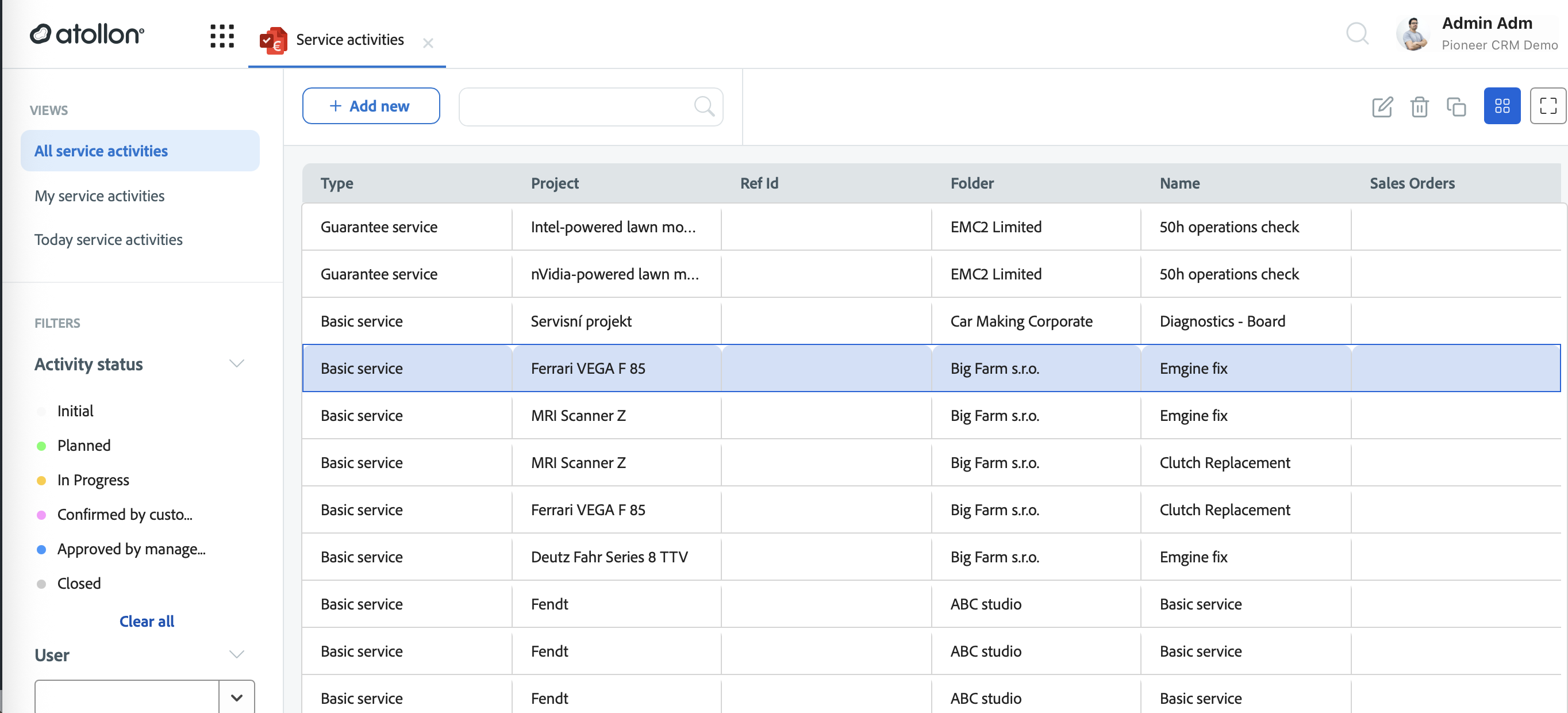Viewport: 1568px width, 713px height.
Task: Toggle fullscreen expand icon
Action: point(1548,106)
